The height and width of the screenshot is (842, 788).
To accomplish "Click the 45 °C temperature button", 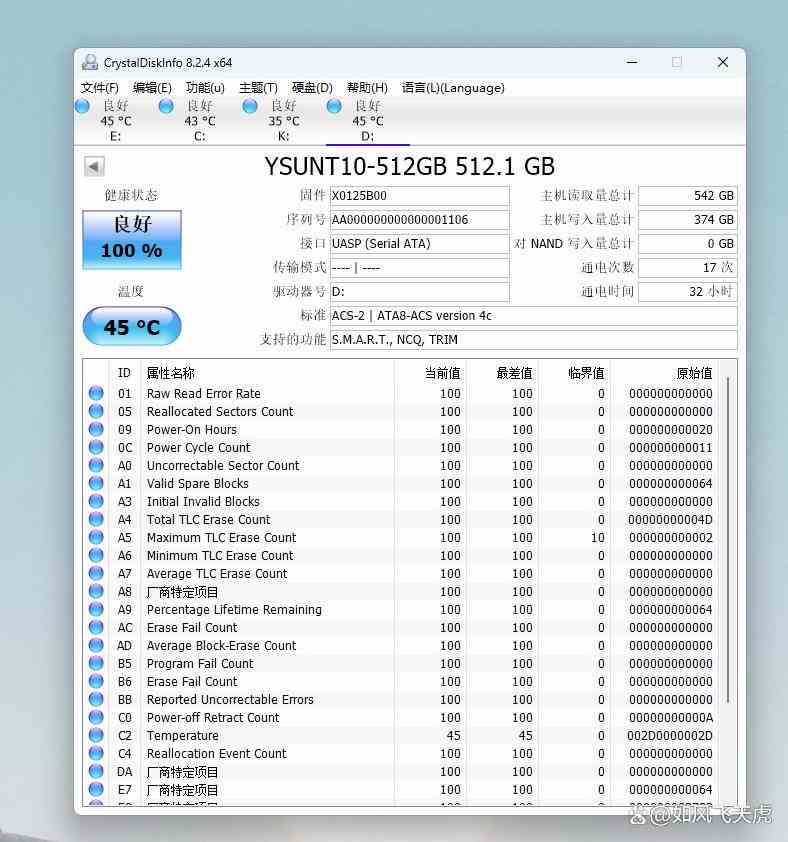I will [x=131, y=327].
